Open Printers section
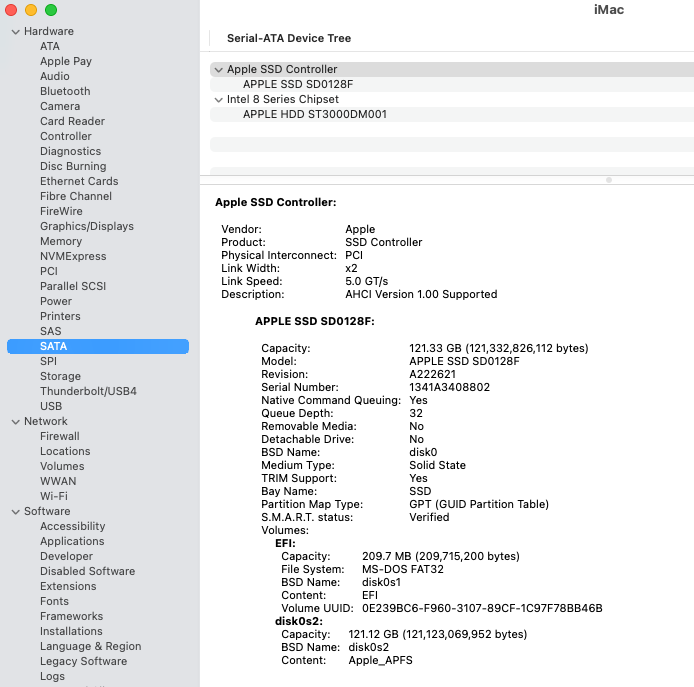Viewport: 694px width, 687px height. (x=60, y=316)
